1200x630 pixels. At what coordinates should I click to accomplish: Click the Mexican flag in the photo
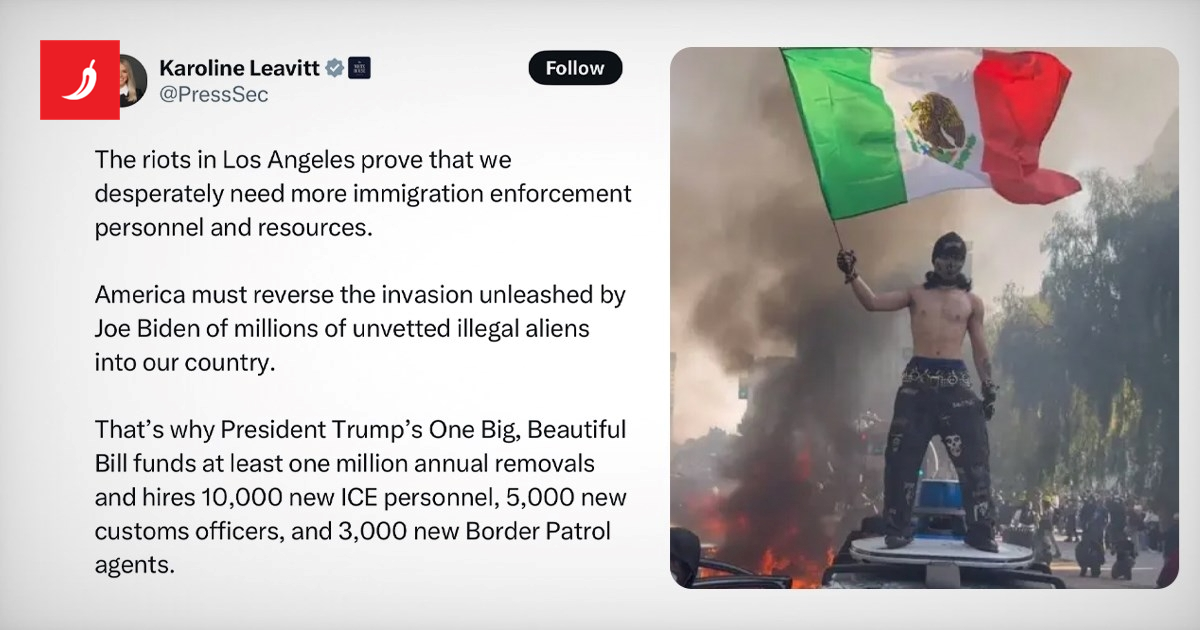click(925, 130)
